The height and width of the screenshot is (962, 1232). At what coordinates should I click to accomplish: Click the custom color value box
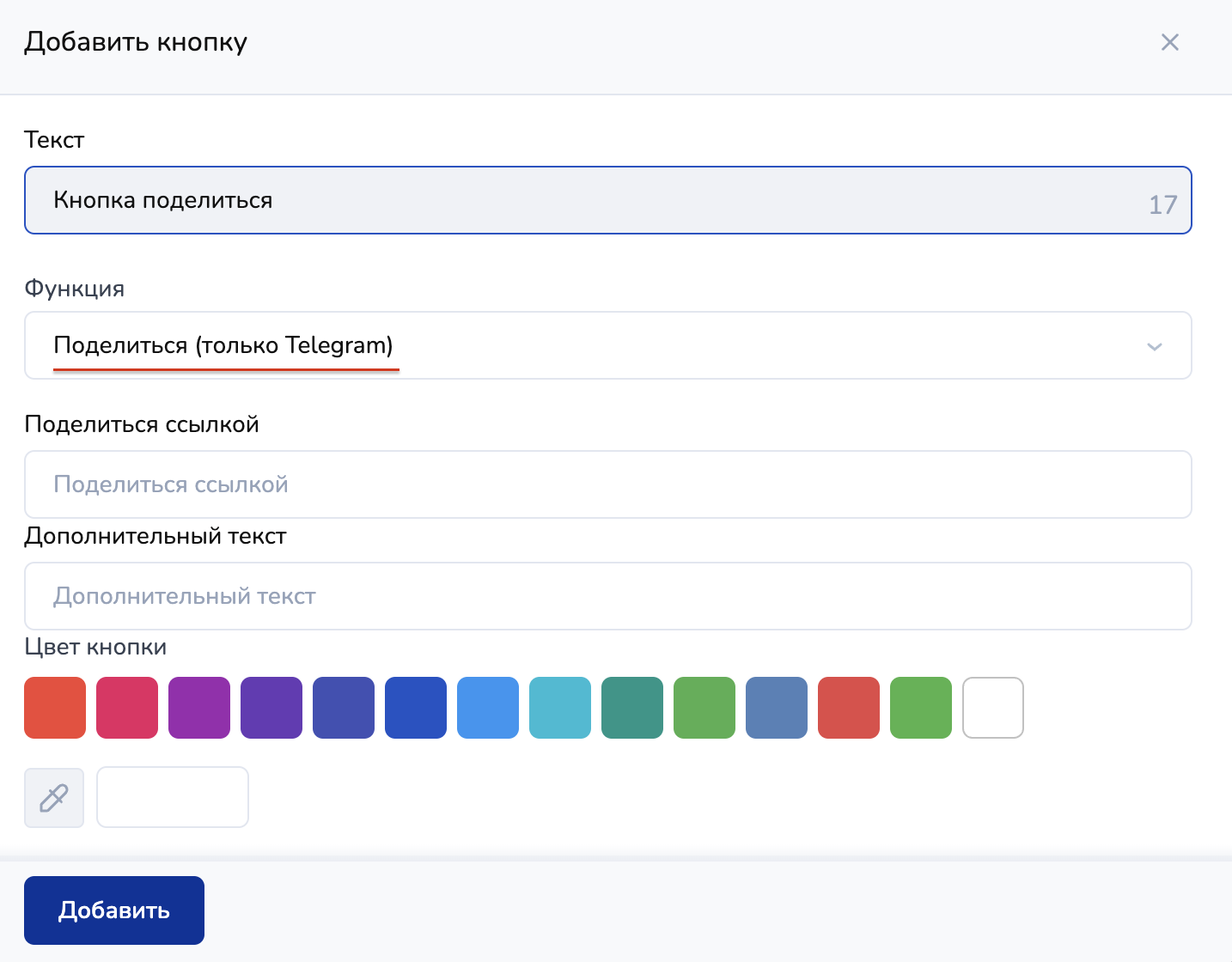coord(173,798)
